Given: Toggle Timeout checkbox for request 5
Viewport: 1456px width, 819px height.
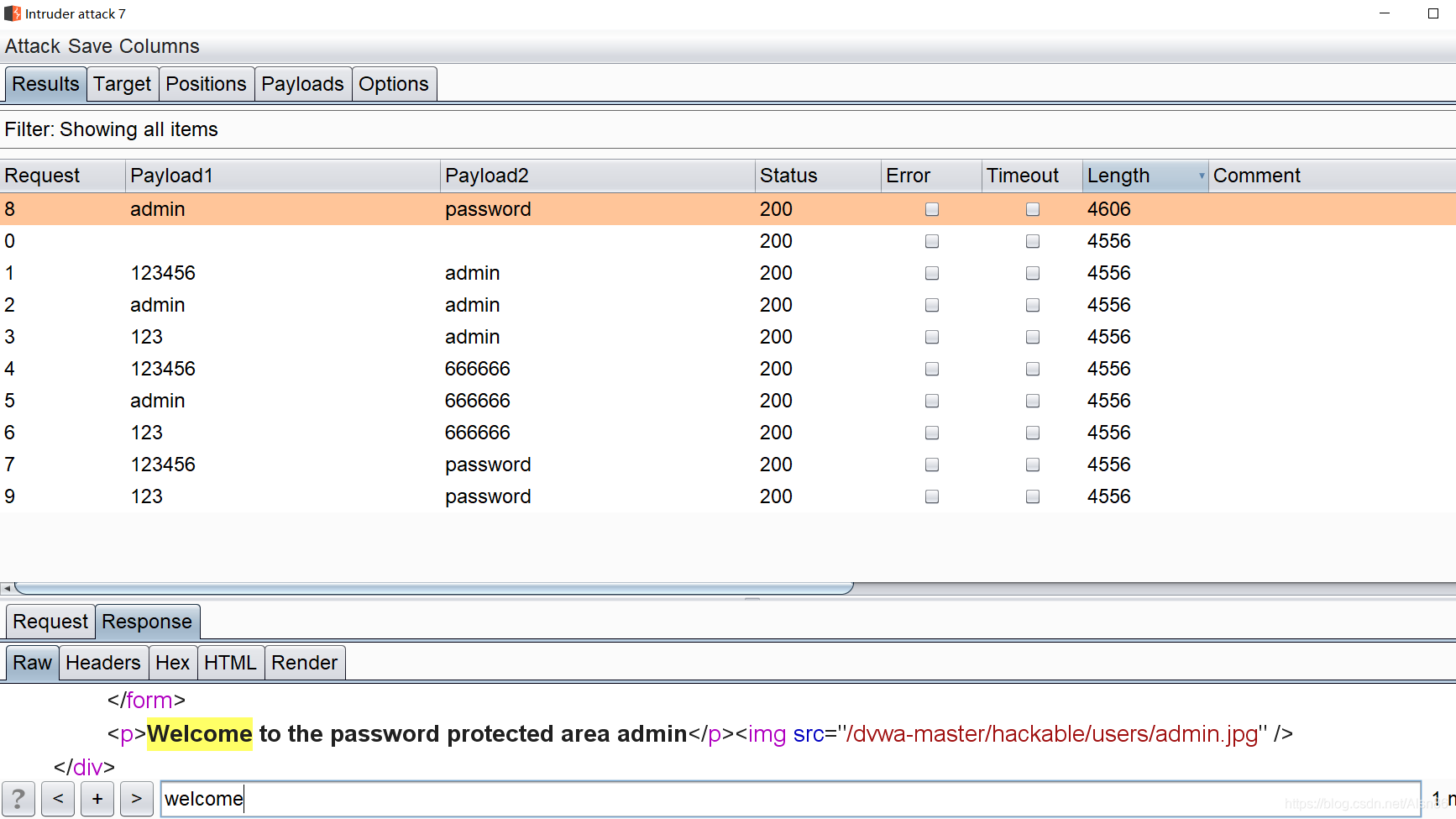Looking at the screenshot, I should 1033,401.
